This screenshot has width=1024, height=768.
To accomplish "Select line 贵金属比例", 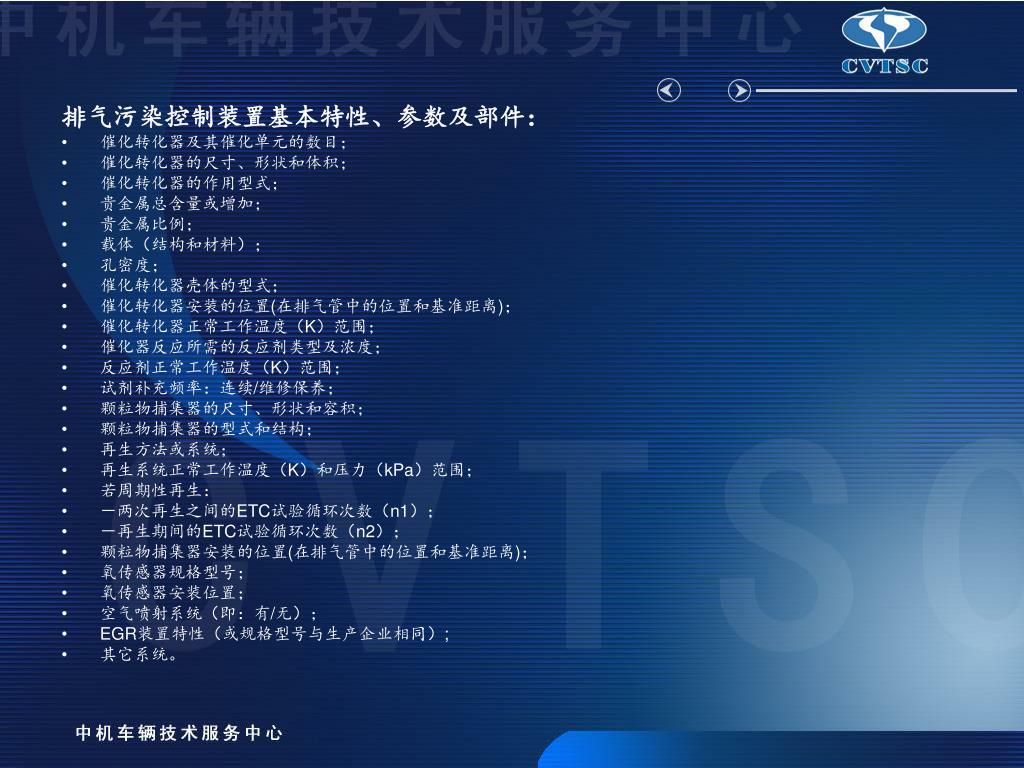I will [147, 223].
